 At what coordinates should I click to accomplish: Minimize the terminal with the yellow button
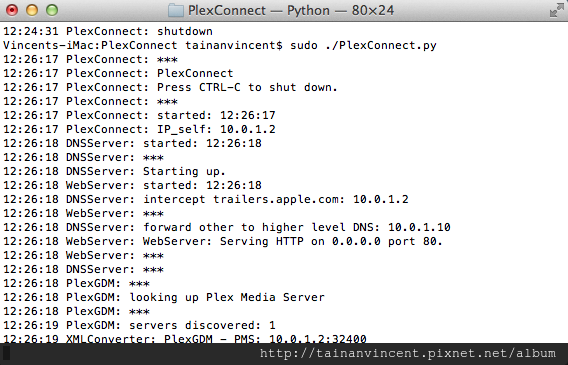(x=32, y=10)
